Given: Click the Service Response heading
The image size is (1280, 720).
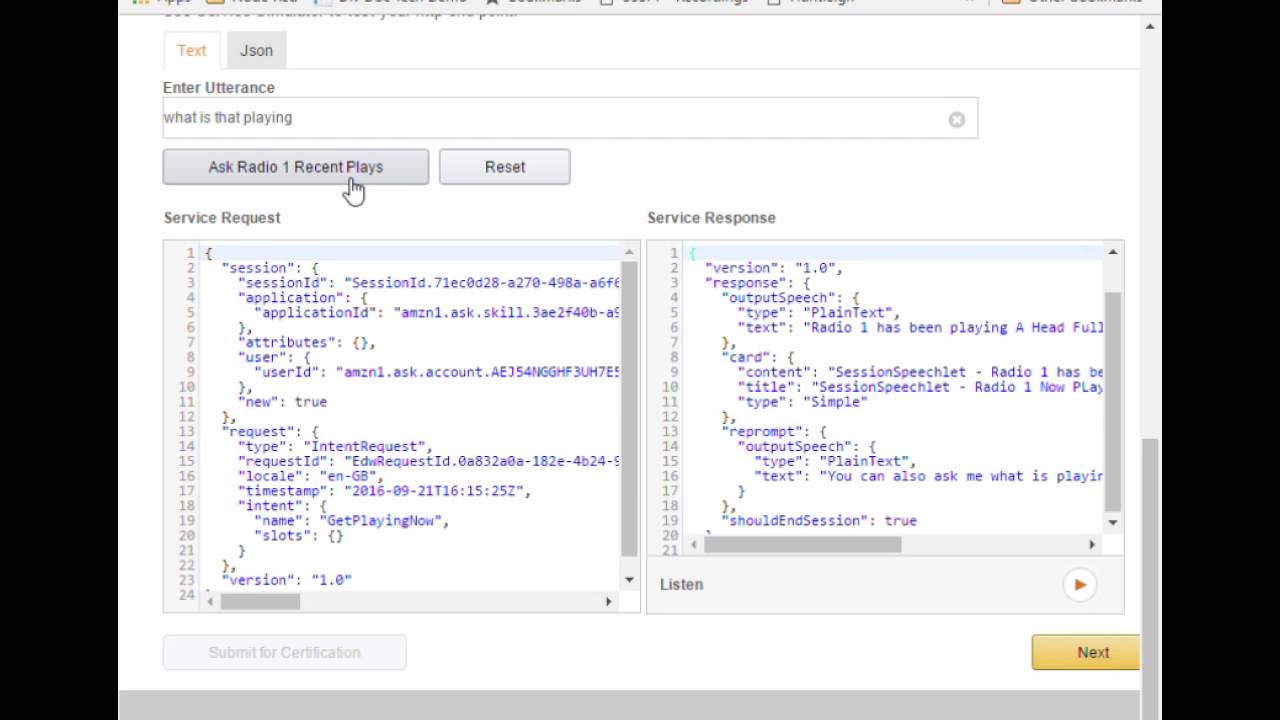Looking at the screenshot, I should click(711, 218).
